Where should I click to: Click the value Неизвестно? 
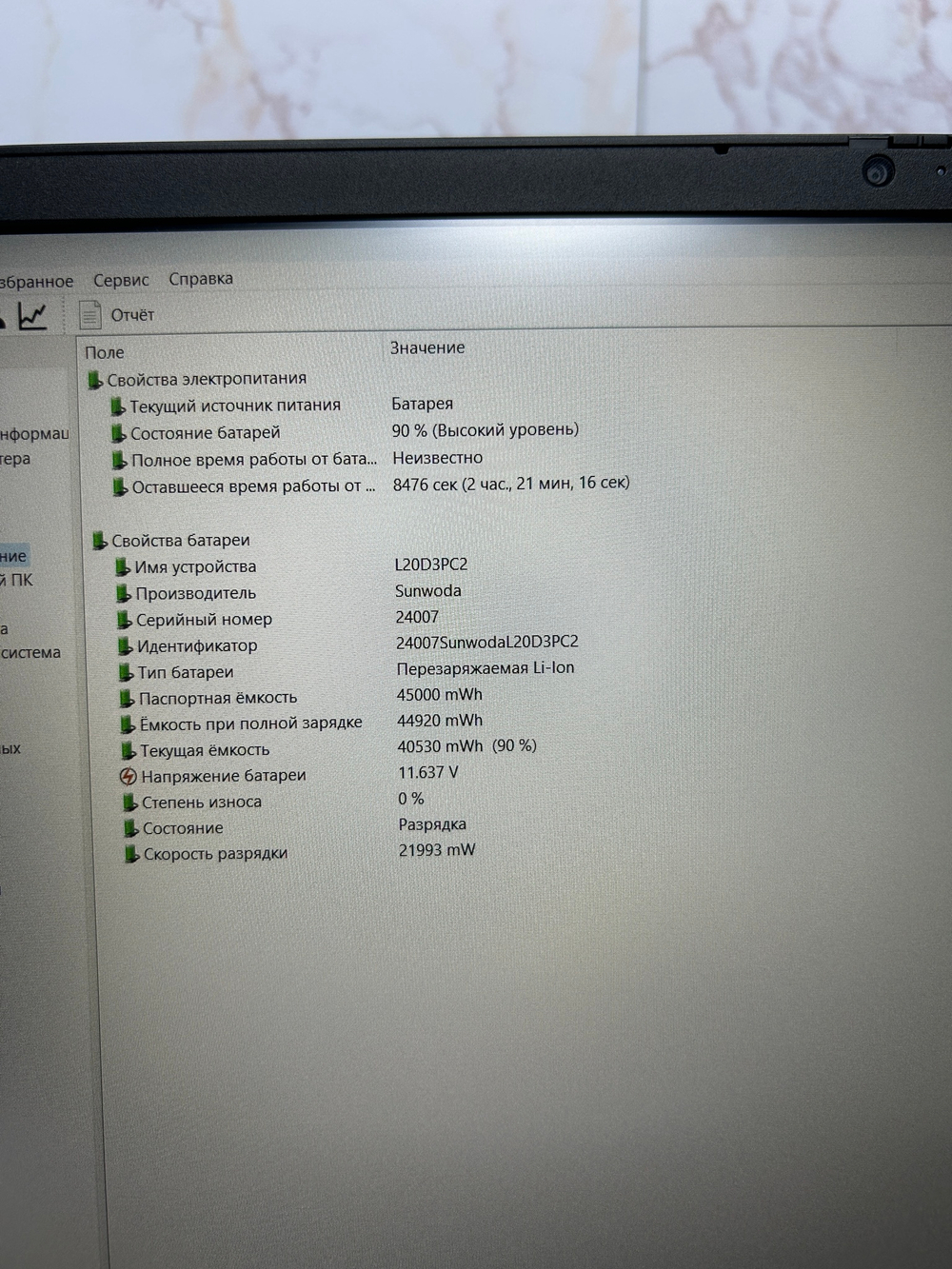pos(438,458)
